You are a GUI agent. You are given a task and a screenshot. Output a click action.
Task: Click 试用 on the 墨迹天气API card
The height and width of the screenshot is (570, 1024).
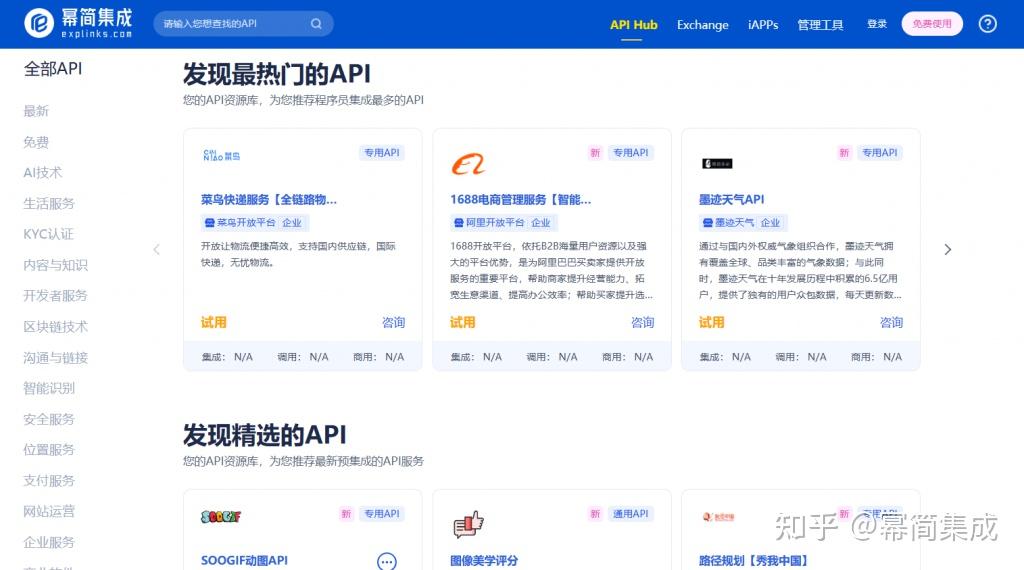[711, 322]
